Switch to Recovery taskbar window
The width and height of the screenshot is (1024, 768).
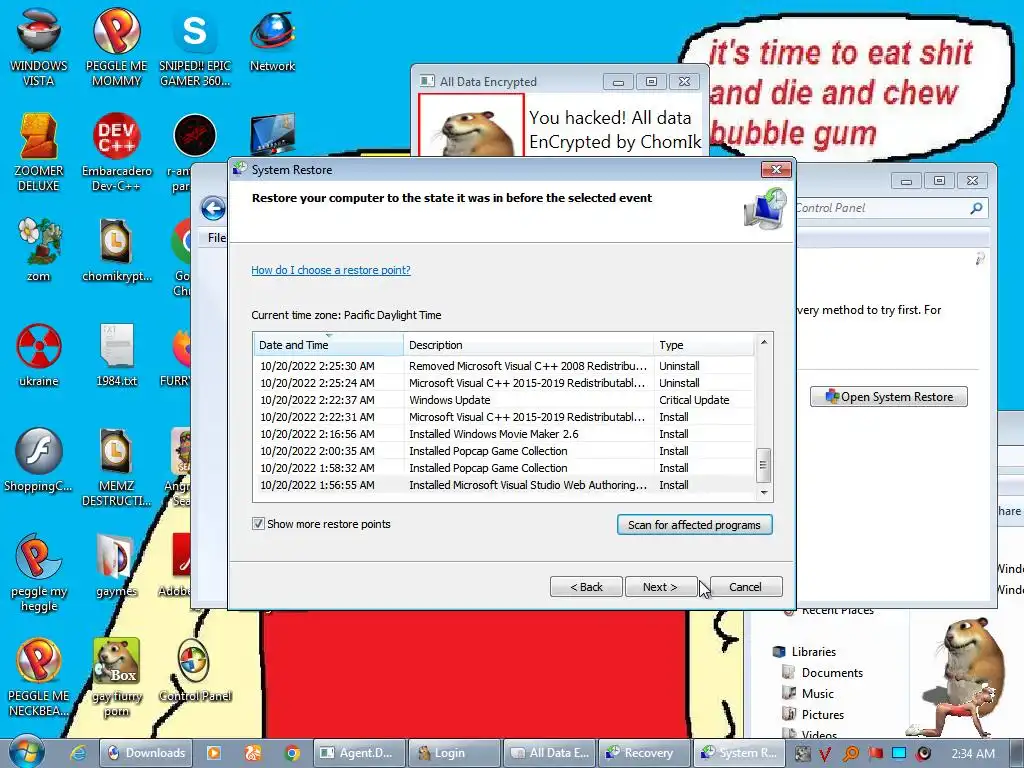coord(644,753)
